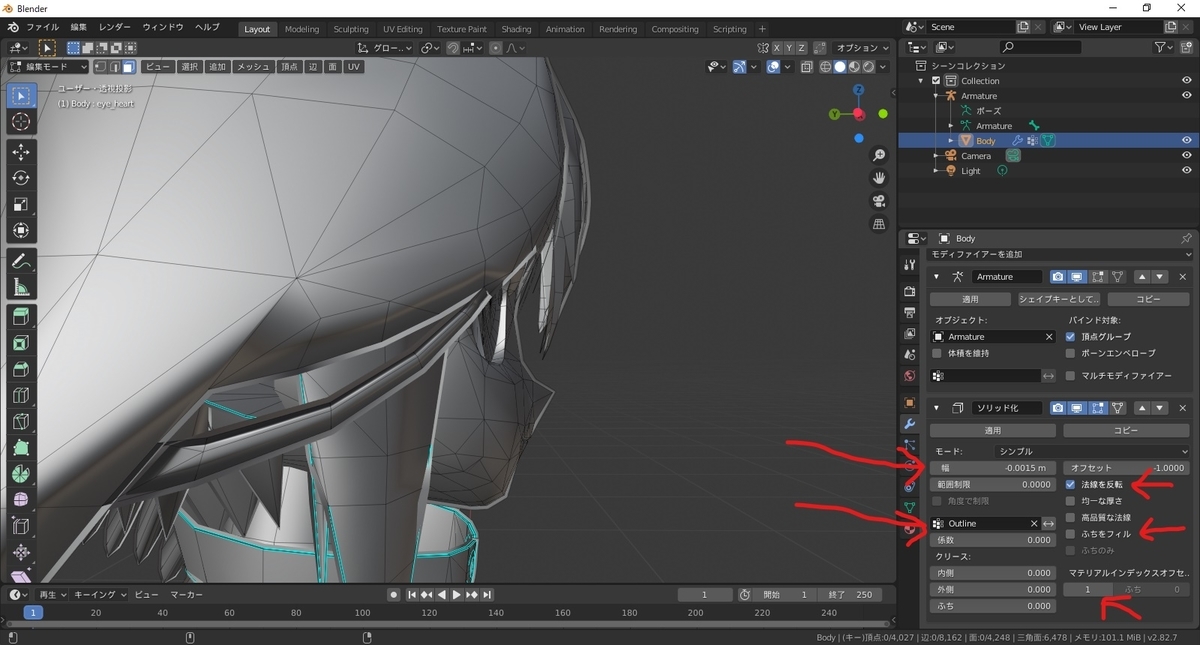
Task: Select the Inset Faces tool
Action: [21, 343]
